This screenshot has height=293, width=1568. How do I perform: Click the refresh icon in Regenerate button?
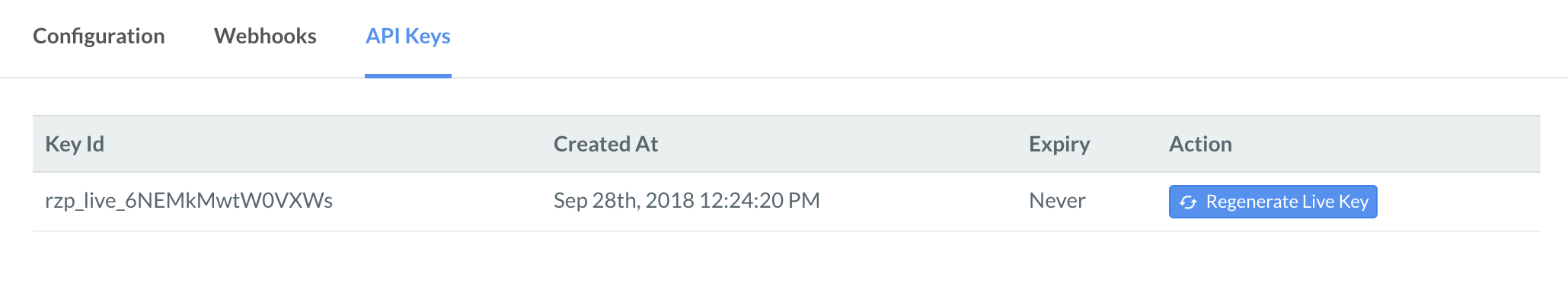point(1188,202)
